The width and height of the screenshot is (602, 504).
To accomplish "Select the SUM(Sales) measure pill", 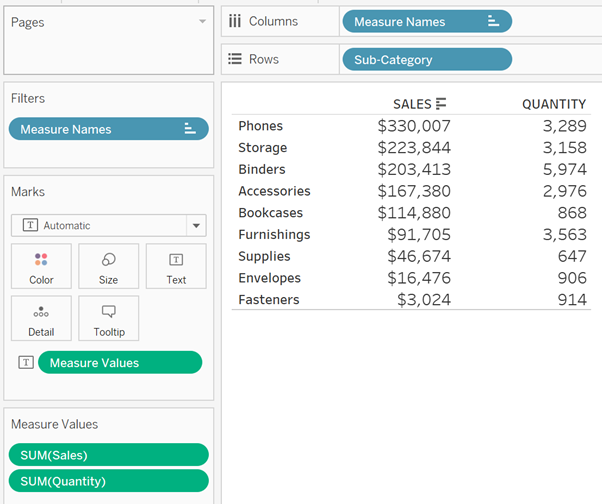I will tap(108, 455).
